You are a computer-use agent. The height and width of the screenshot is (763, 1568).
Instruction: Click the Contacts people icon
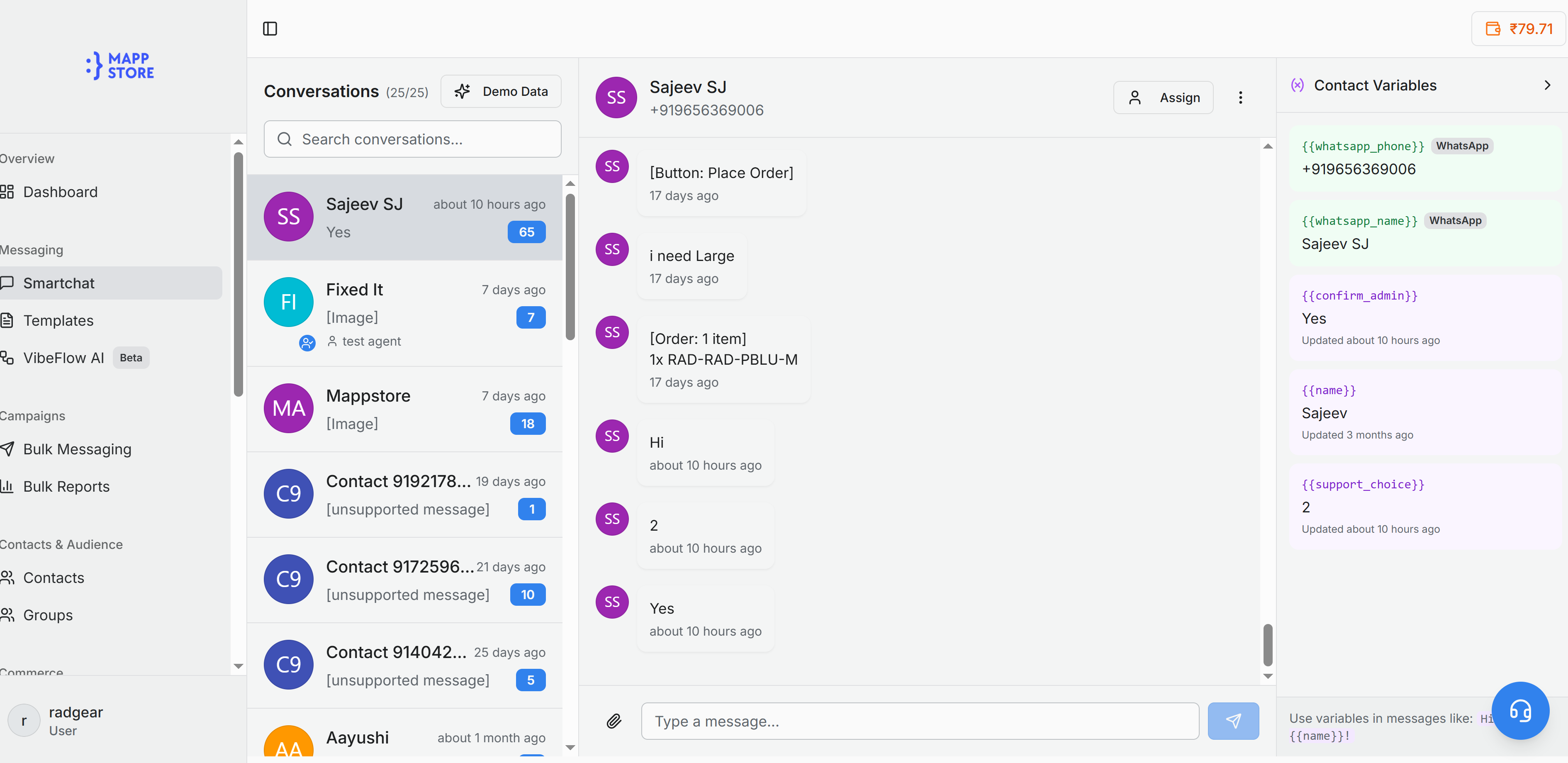pyautogui.click(x=7, y=577)
